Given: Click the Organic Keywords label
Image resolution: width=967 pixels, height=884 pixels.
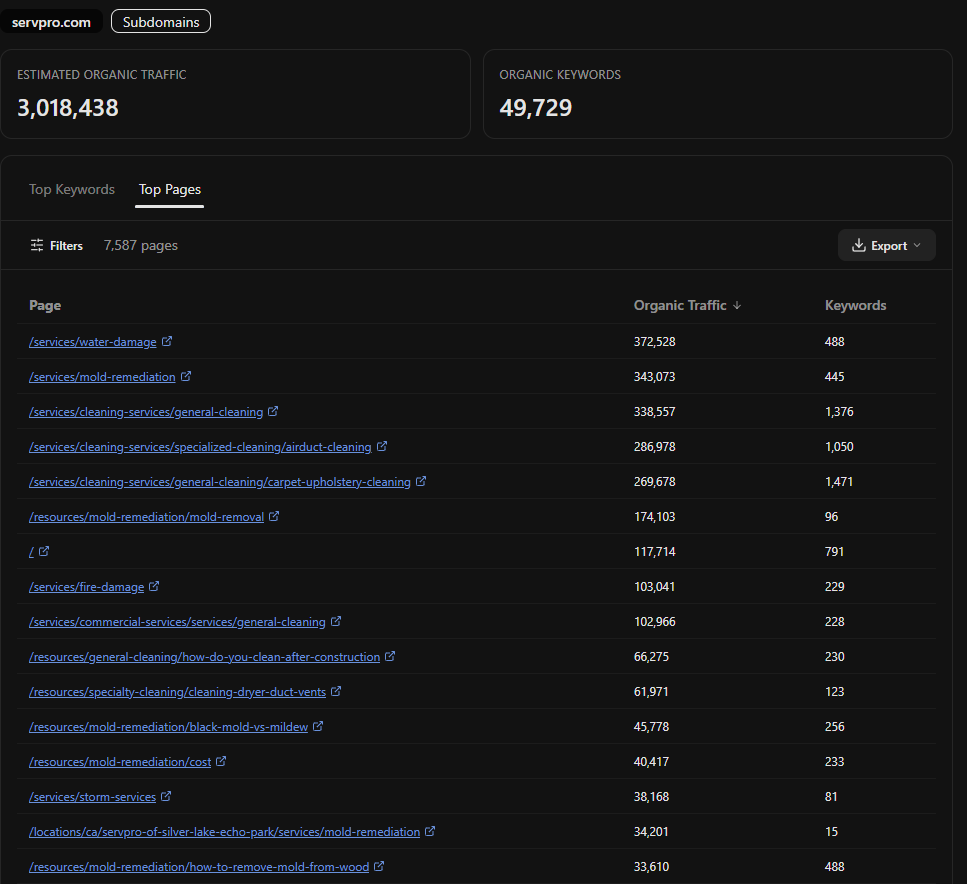Looking at the screenshot, I should 560,75.
